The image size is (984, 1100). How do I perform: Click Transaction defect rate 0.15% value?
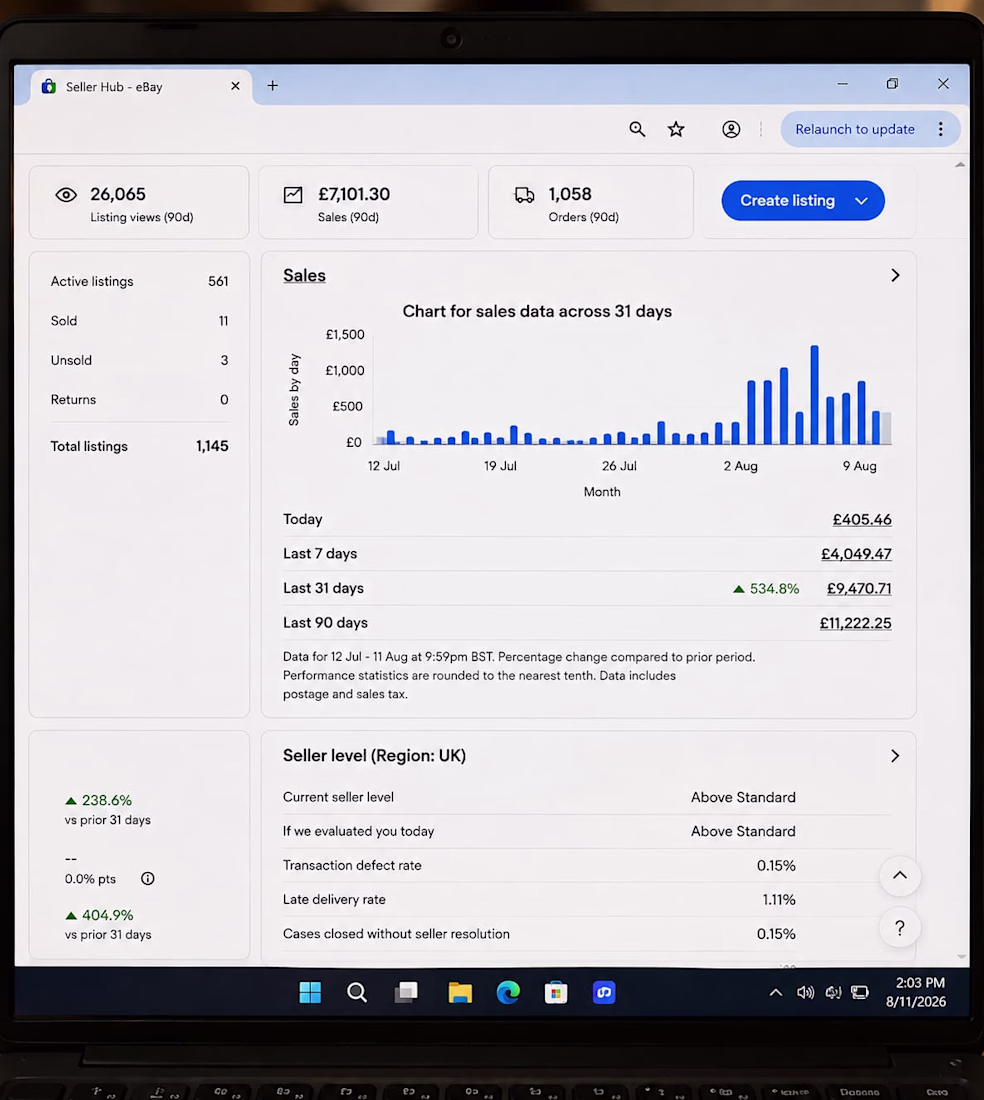(776, 866)
